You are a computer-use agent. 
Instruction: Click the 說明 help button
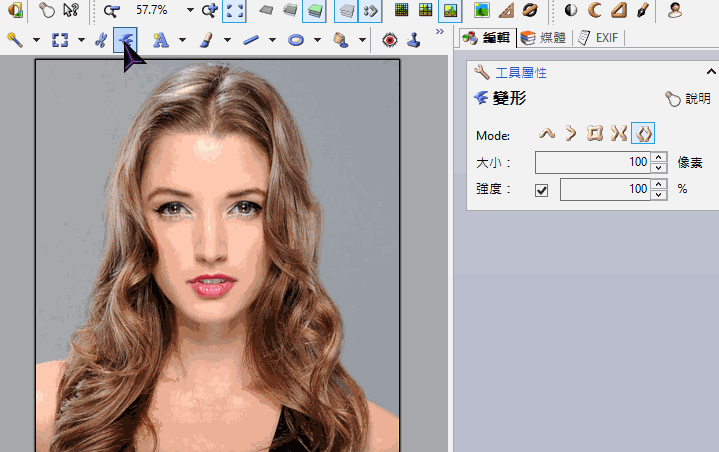click(689, 99)
